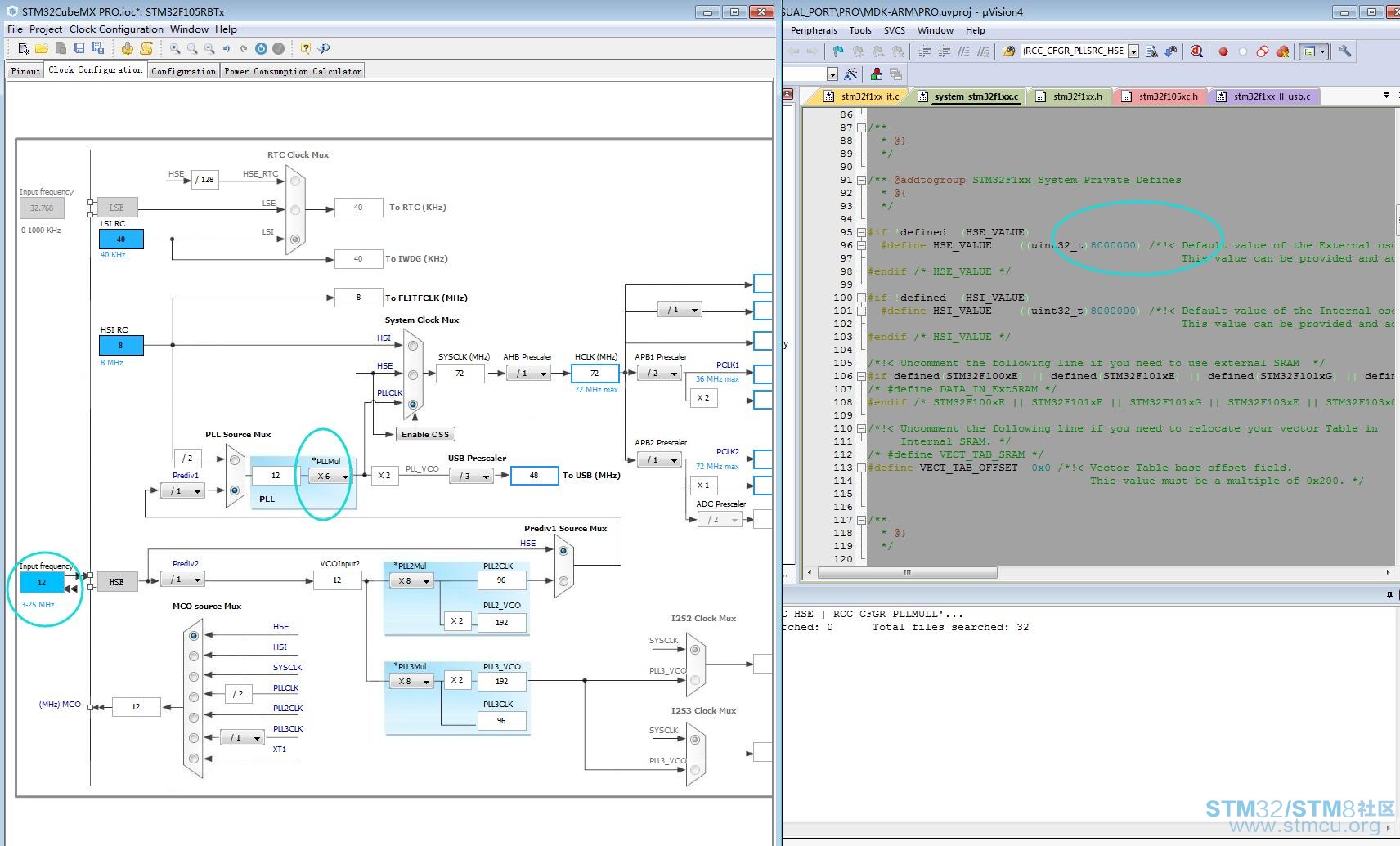Switch to the stm32f1xx_ll_usb.c editor tab
Viewport: 1400px width, 846px height.
[x=1263, y=96]
